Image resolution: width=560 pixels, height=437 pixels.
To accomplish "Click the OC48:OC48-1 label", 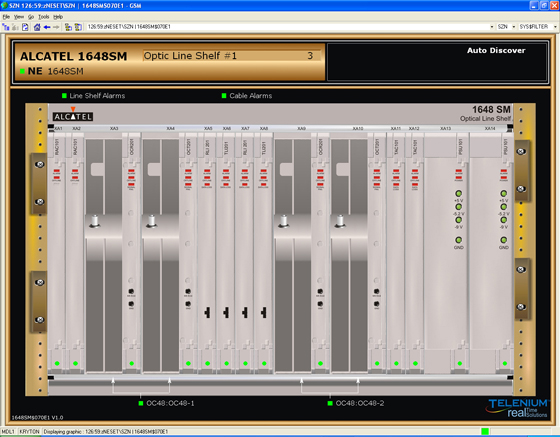I will pyautogui.click(x=170, y=403).
